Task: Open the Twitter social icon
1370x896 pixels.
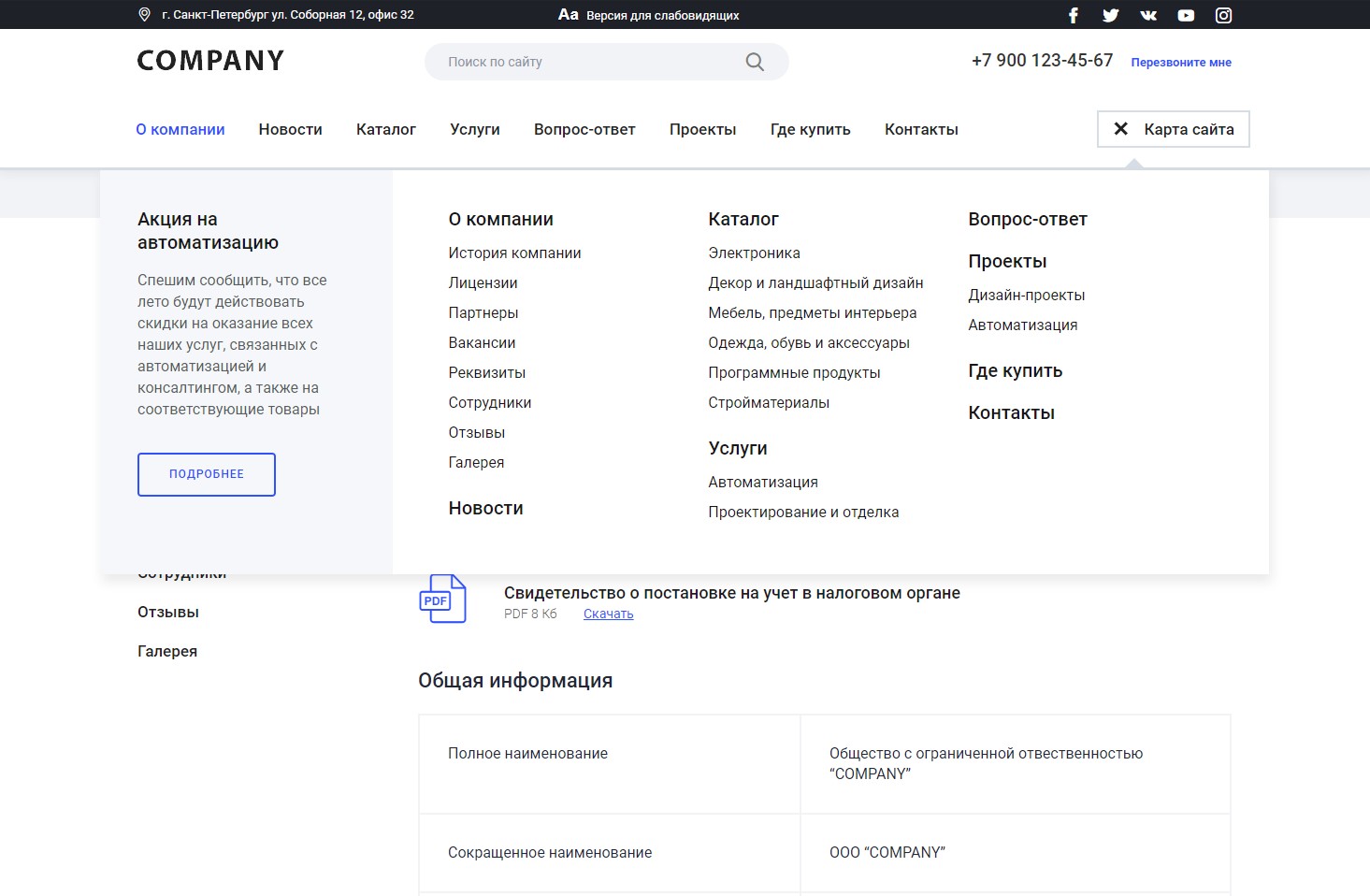Action: point(1110,15)
